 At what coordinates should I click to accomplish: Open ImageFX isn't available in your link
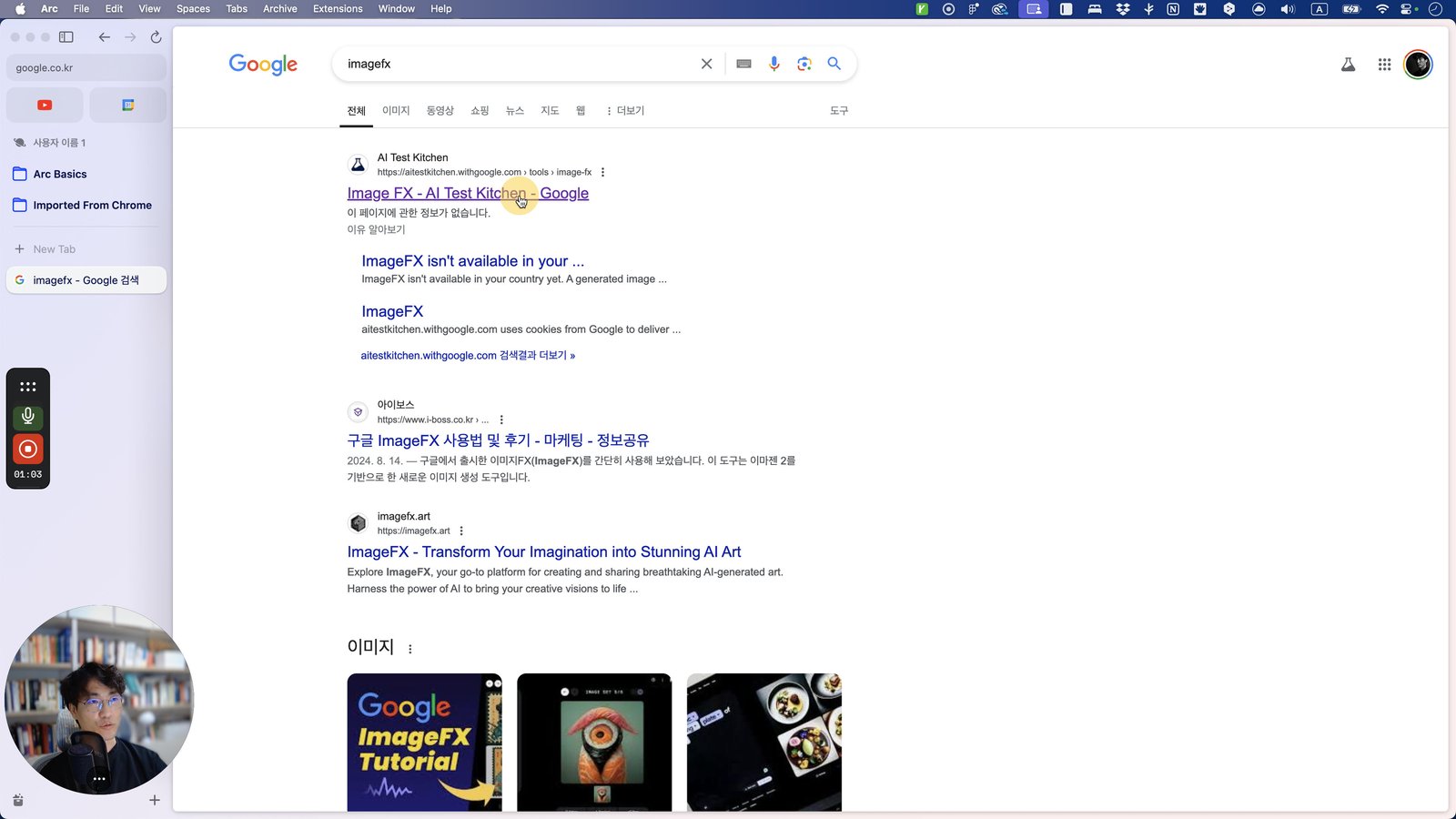click(x=473, y=261)
